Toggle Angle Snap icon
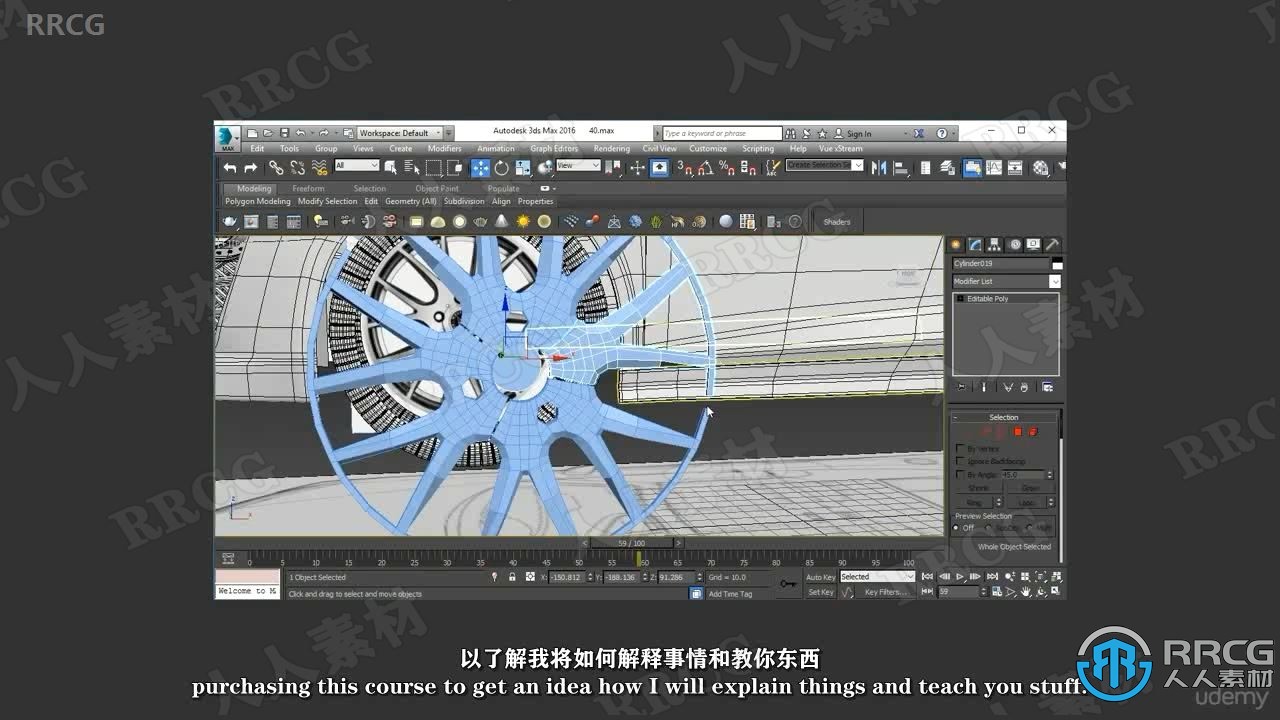Image resolution: width=1280 pixels, height=720 pixels. click(706, 168)
